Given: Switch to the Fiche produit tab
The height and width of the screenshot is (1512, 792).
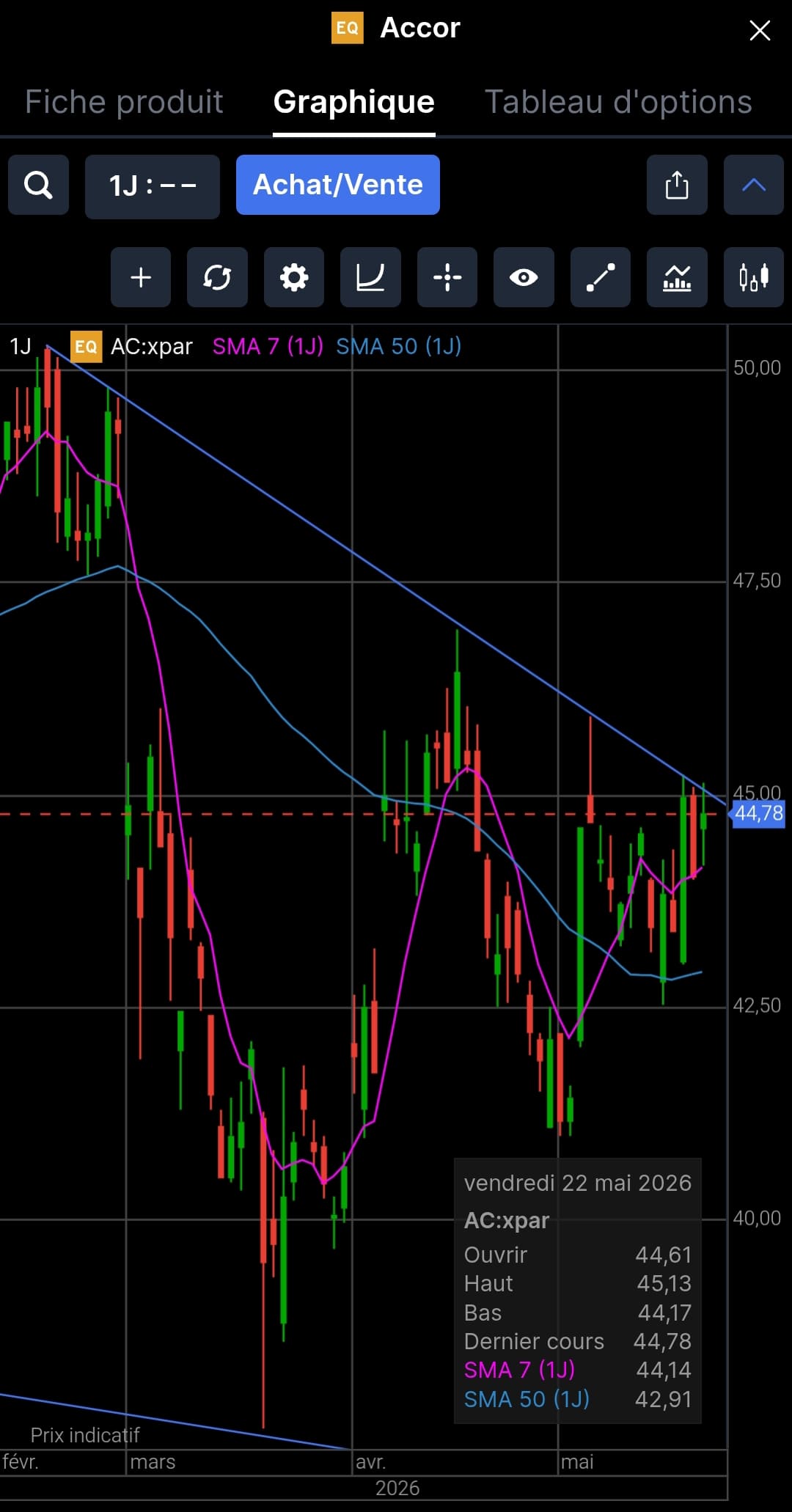Looking at the screenshot, I should 124,102.
